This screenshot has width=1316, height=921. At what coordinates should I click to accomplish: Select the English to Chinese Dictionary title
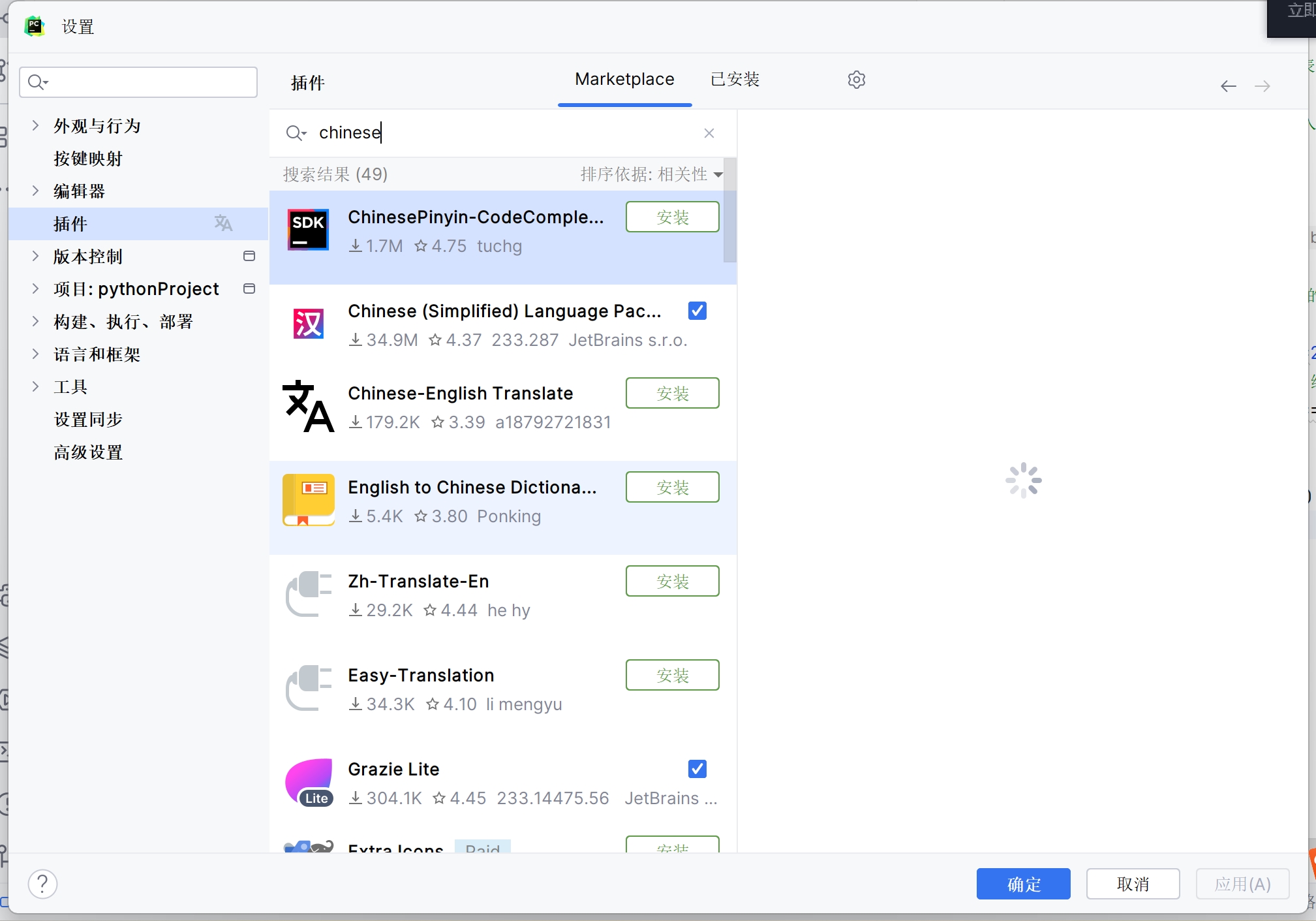[x=472, y=488]
